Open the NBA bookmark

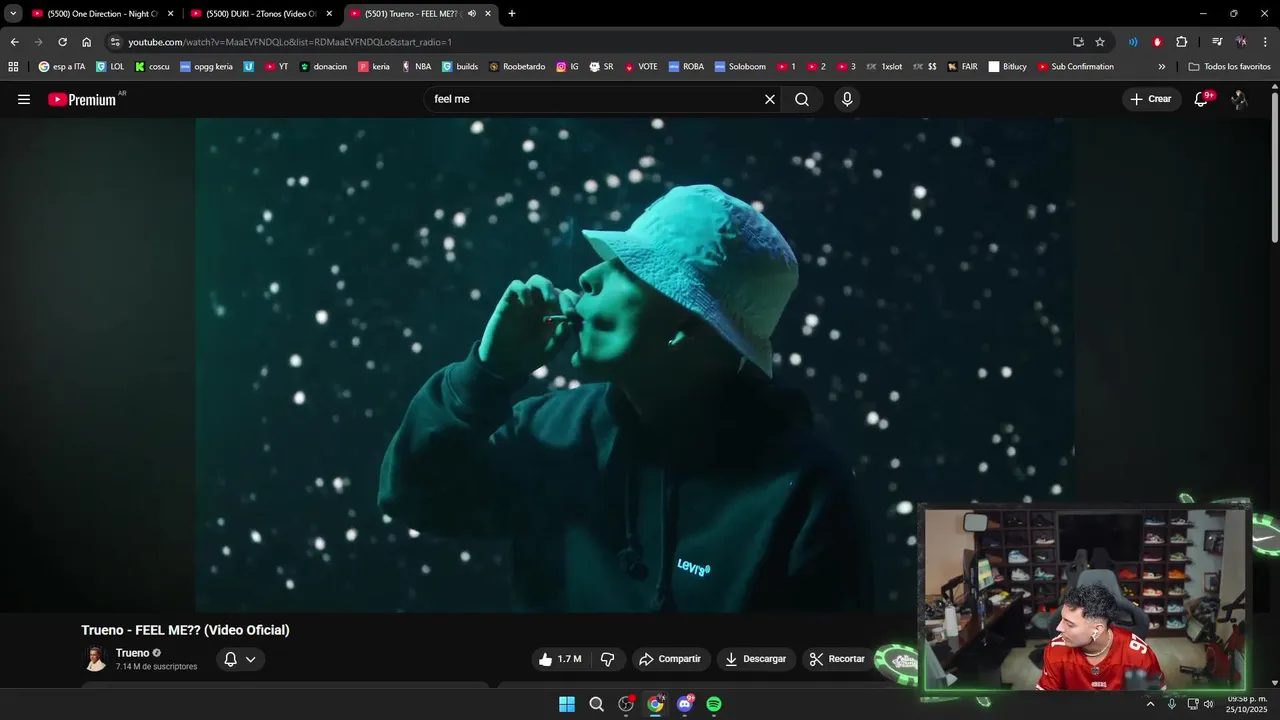tap(416, 67)
